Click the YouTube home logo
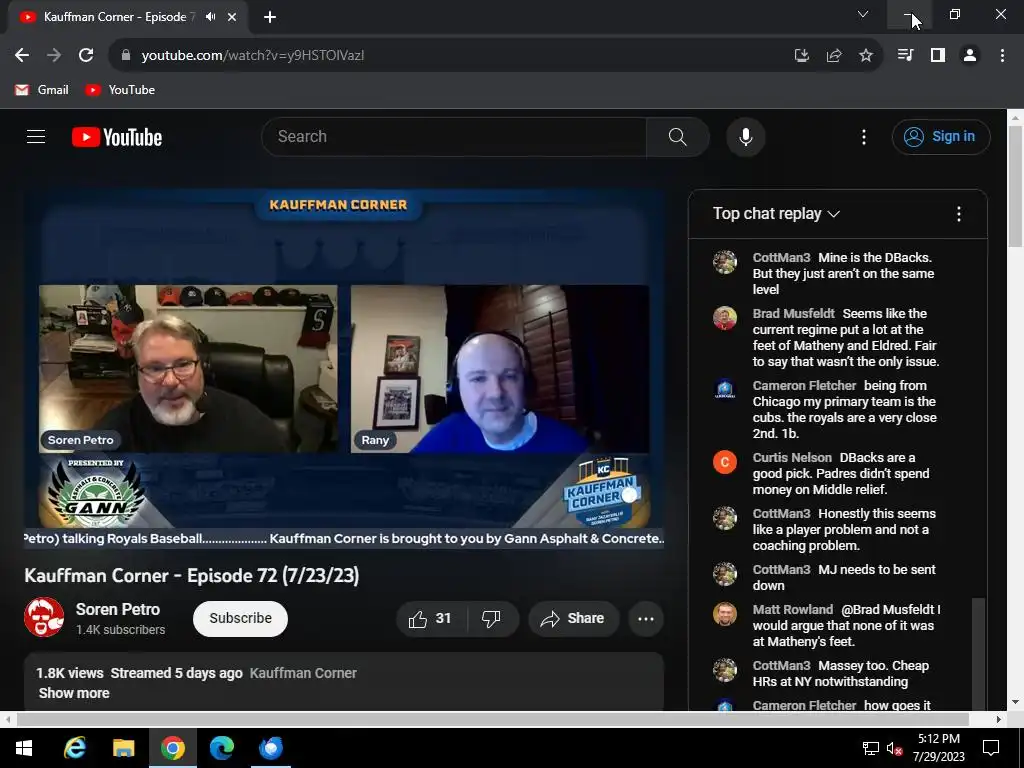 pos(117,137)
